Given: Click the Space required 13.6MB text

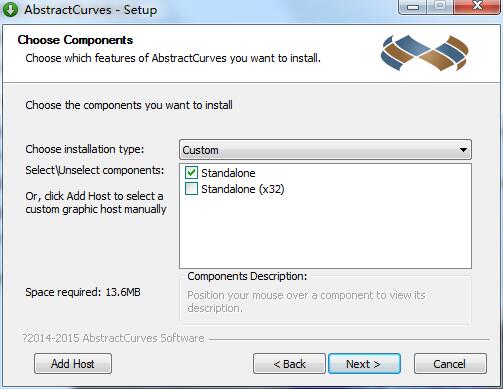Looking at the screenshot, I should point(83,292).
